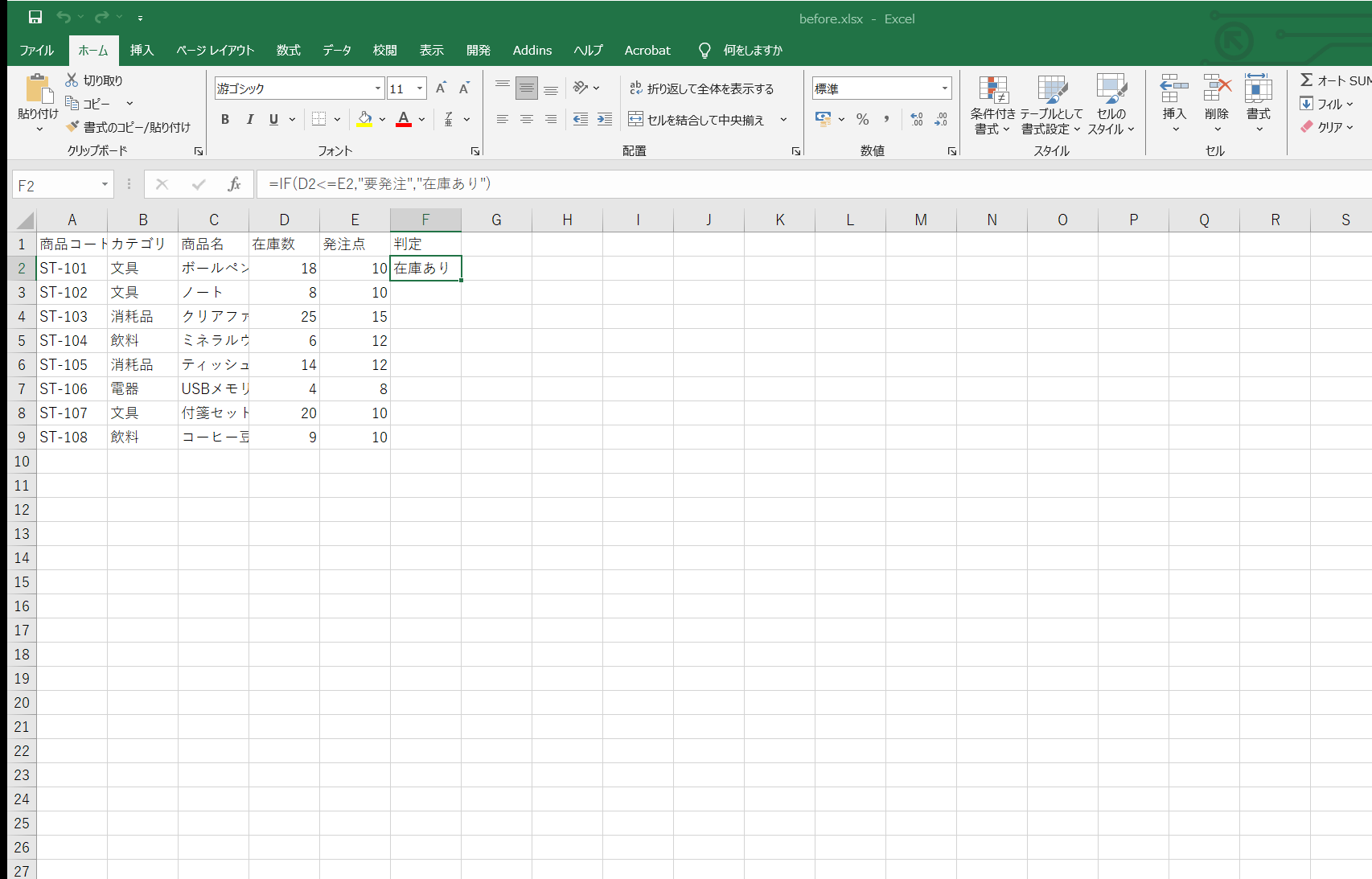Toggle Italic formatting

tap(249, 119)
